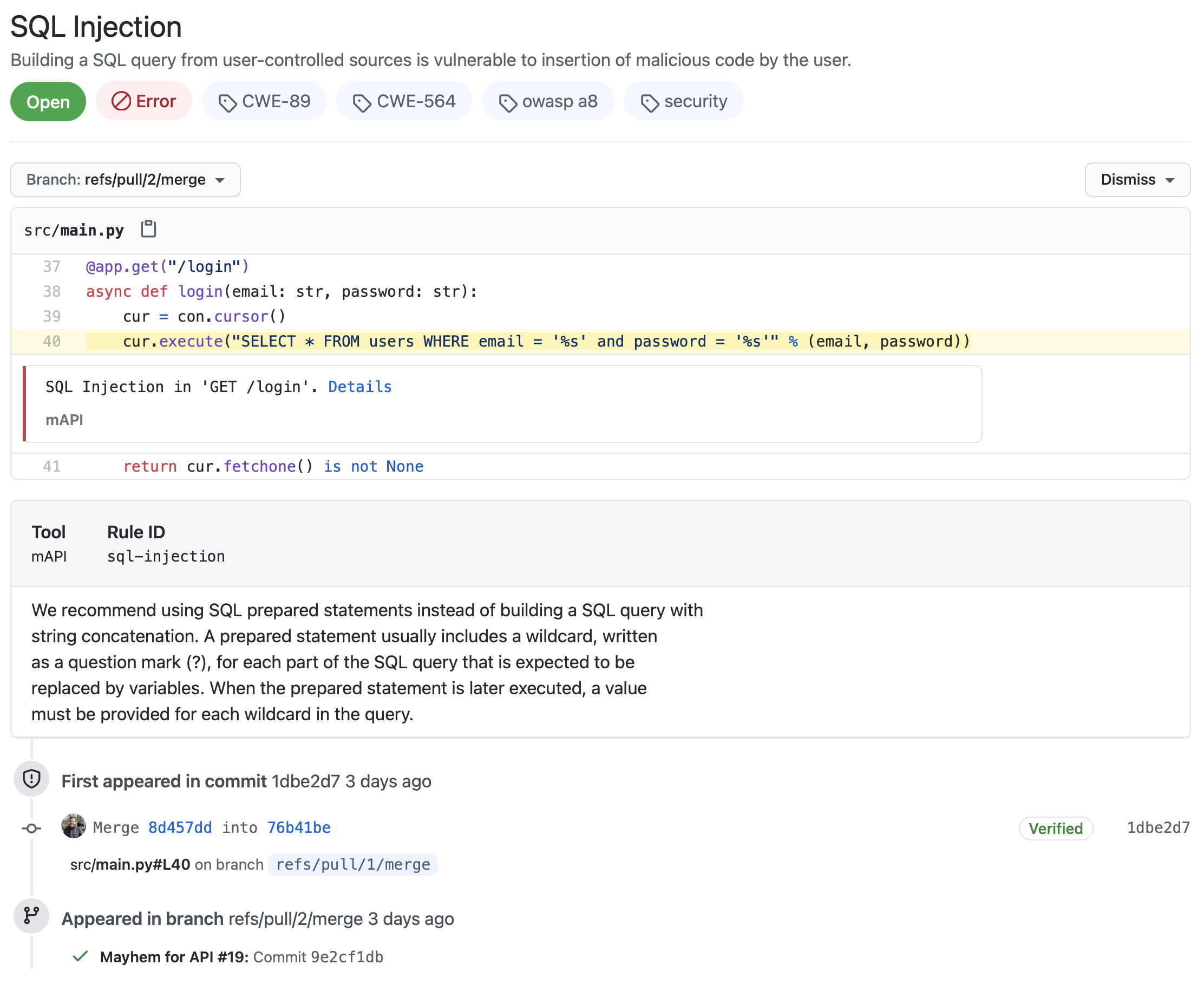
Task: Click the tag icon on the security label
Action: click(651, 101)
